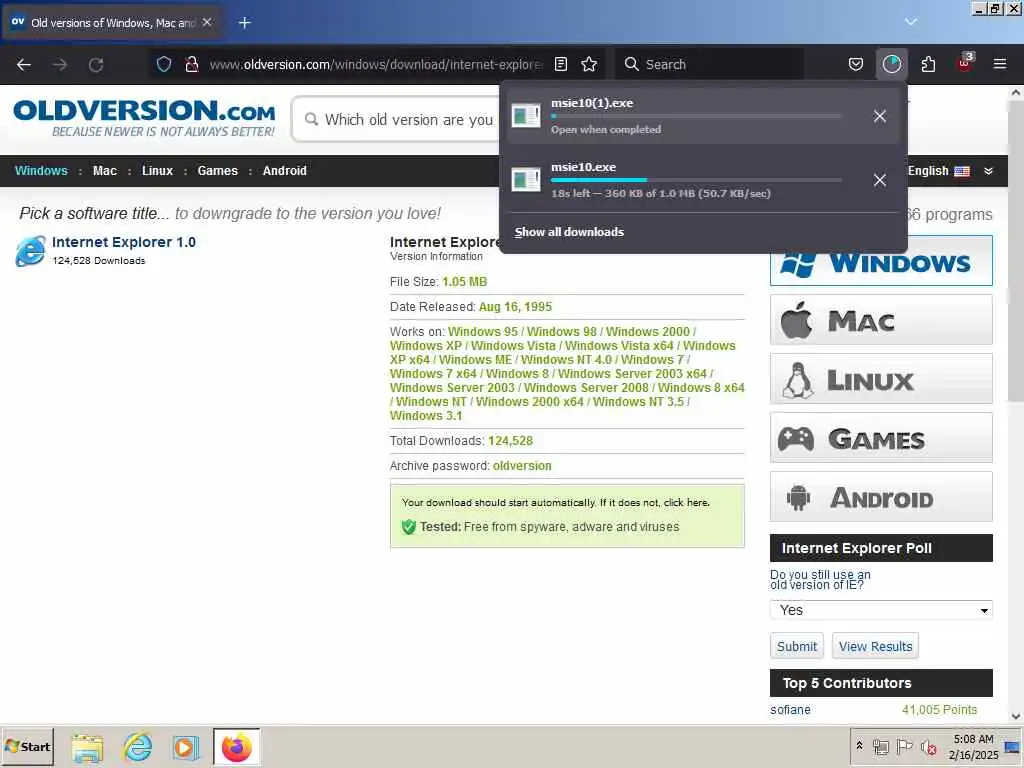This screenshot has height=768, width=1024.
Task: Launch Internet Explorer from the taskbar
Action: click(138, 748)
